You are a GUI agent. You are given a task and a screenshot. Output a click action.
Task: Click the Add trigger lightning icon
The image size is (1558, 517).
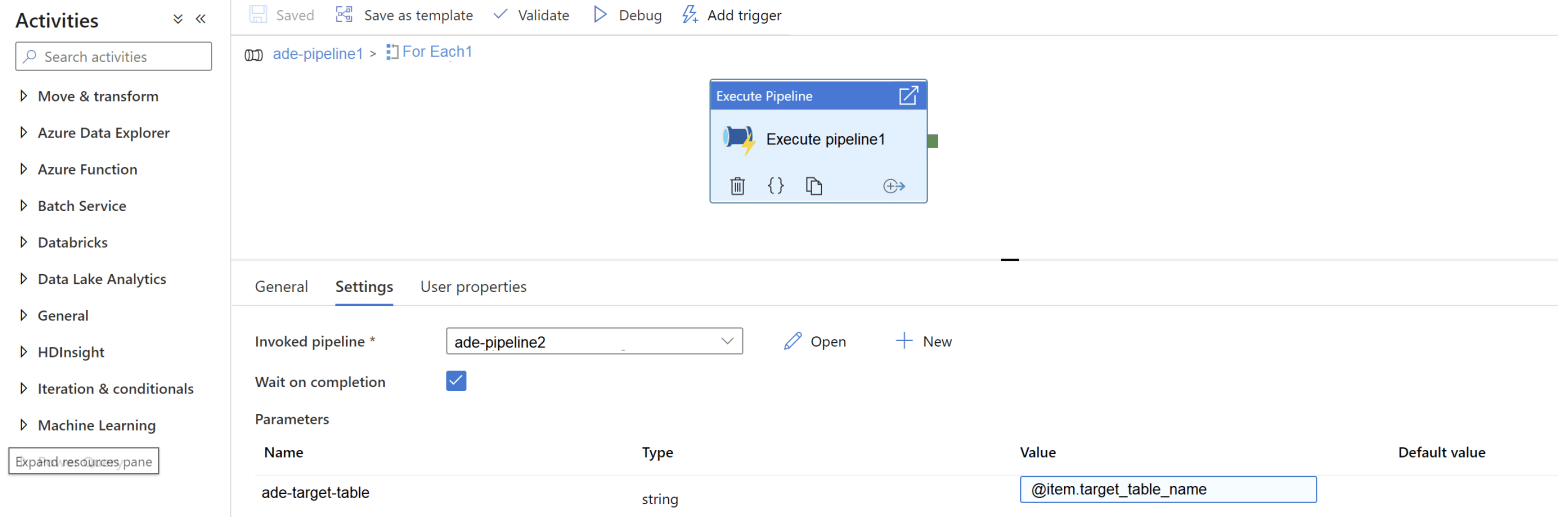(x=690, y=15)
